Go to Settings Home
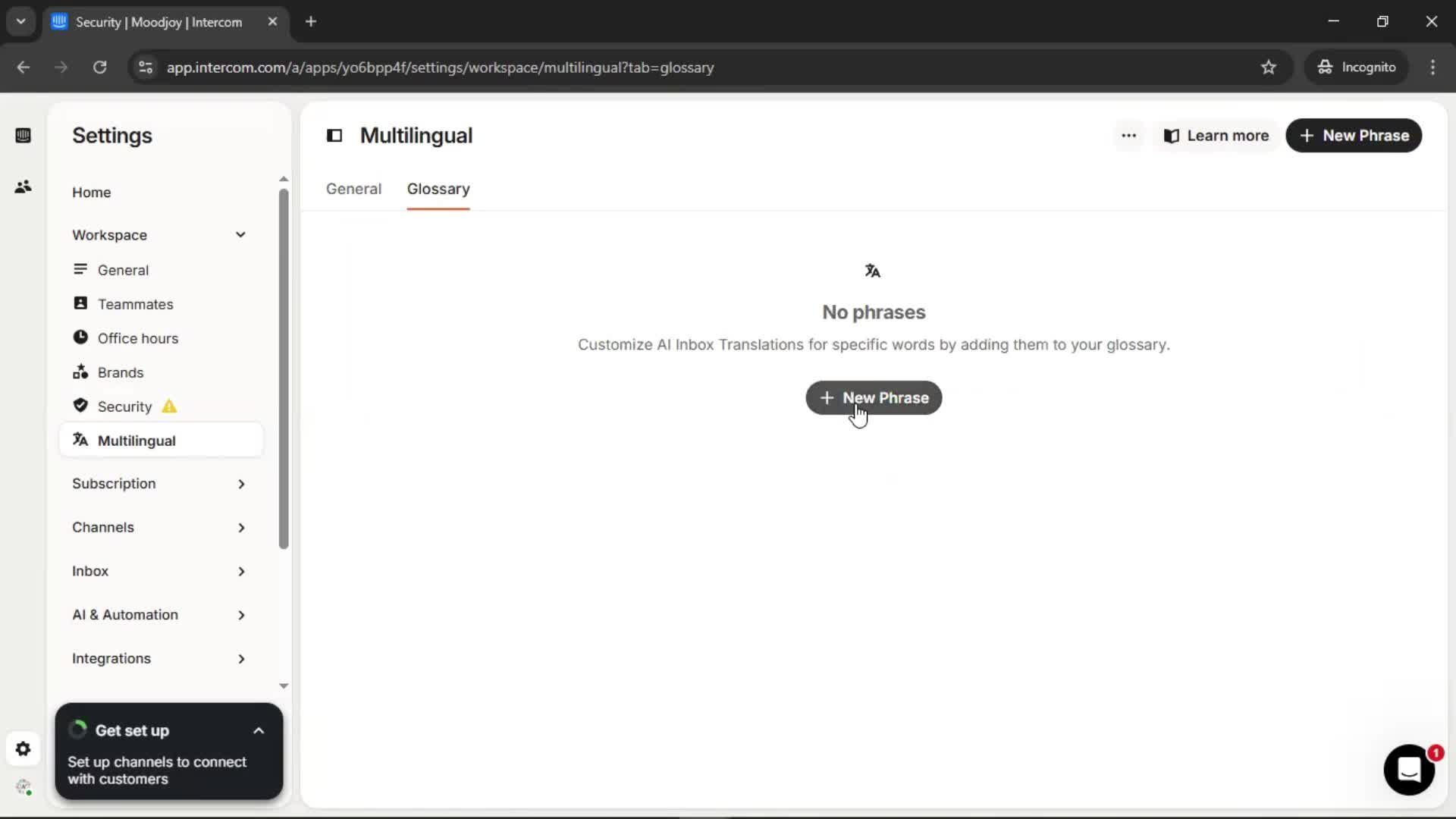The width and height of the screenshot is (1456, 819). [92, 193]
